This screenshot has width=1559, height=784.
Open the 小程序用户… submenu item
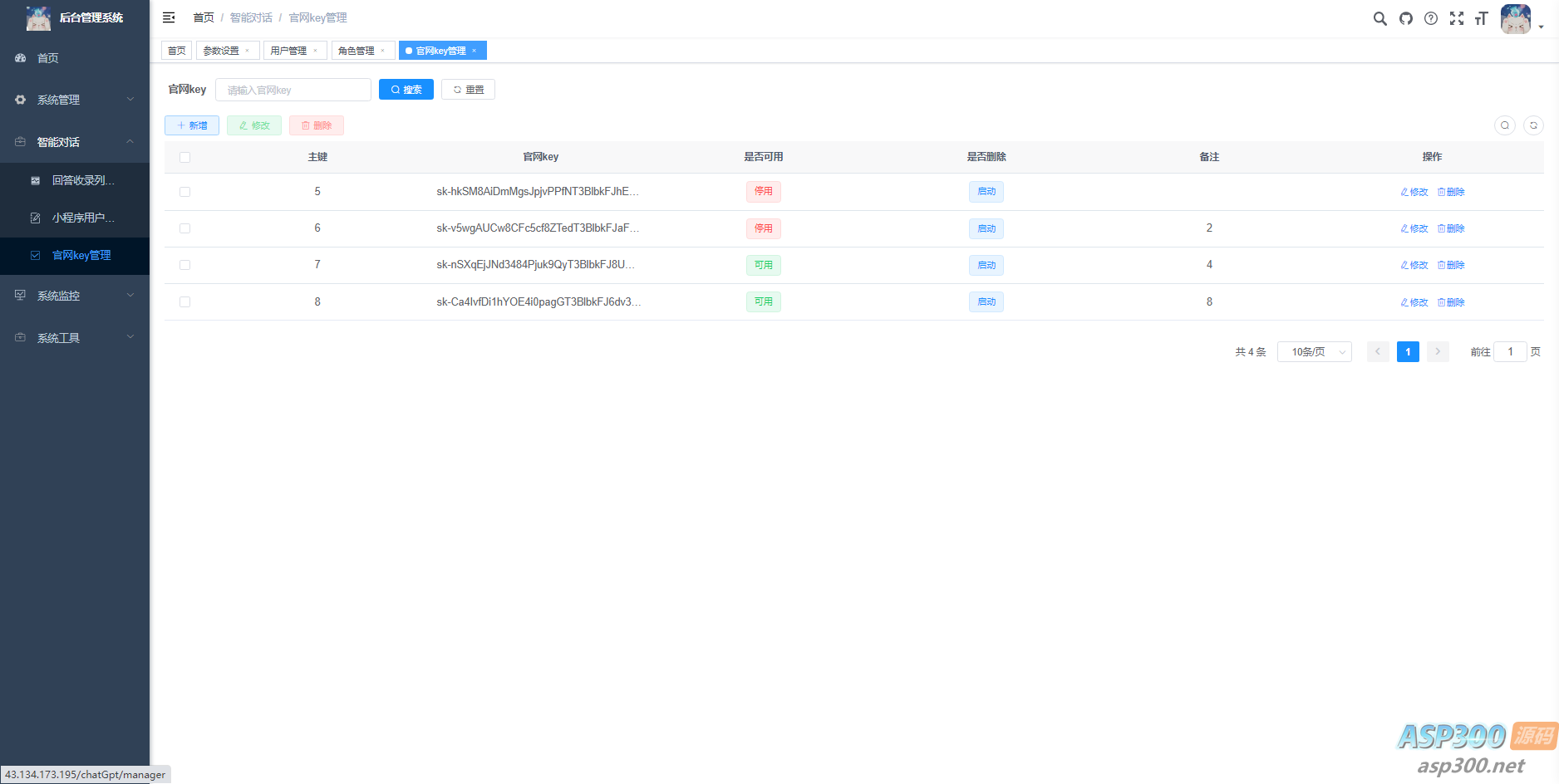(x=75, y=218)
